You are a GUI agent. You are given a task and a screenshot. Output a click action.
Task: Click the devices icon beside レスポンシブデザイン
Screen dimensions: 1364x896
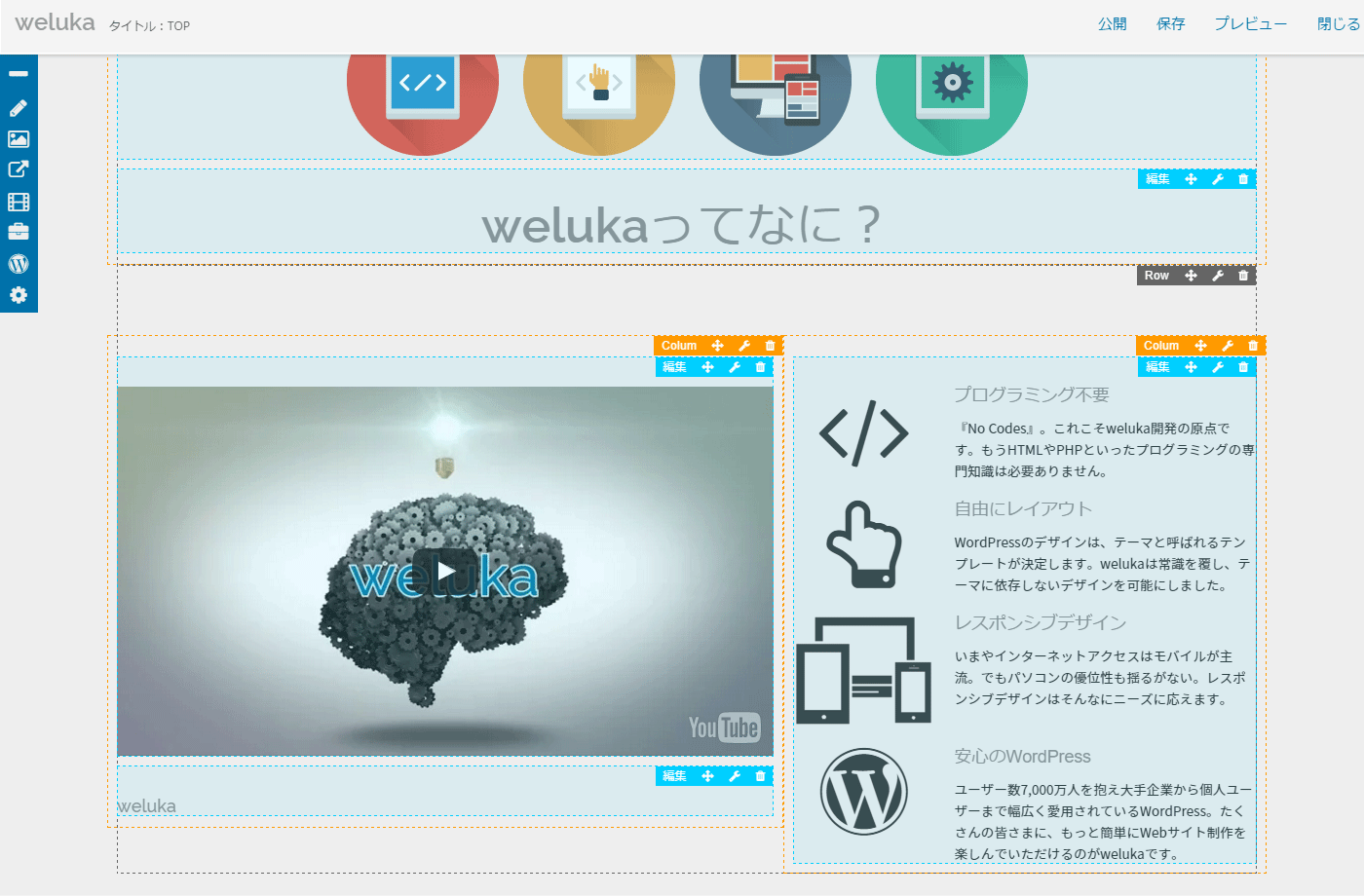[x=864, y=670]
